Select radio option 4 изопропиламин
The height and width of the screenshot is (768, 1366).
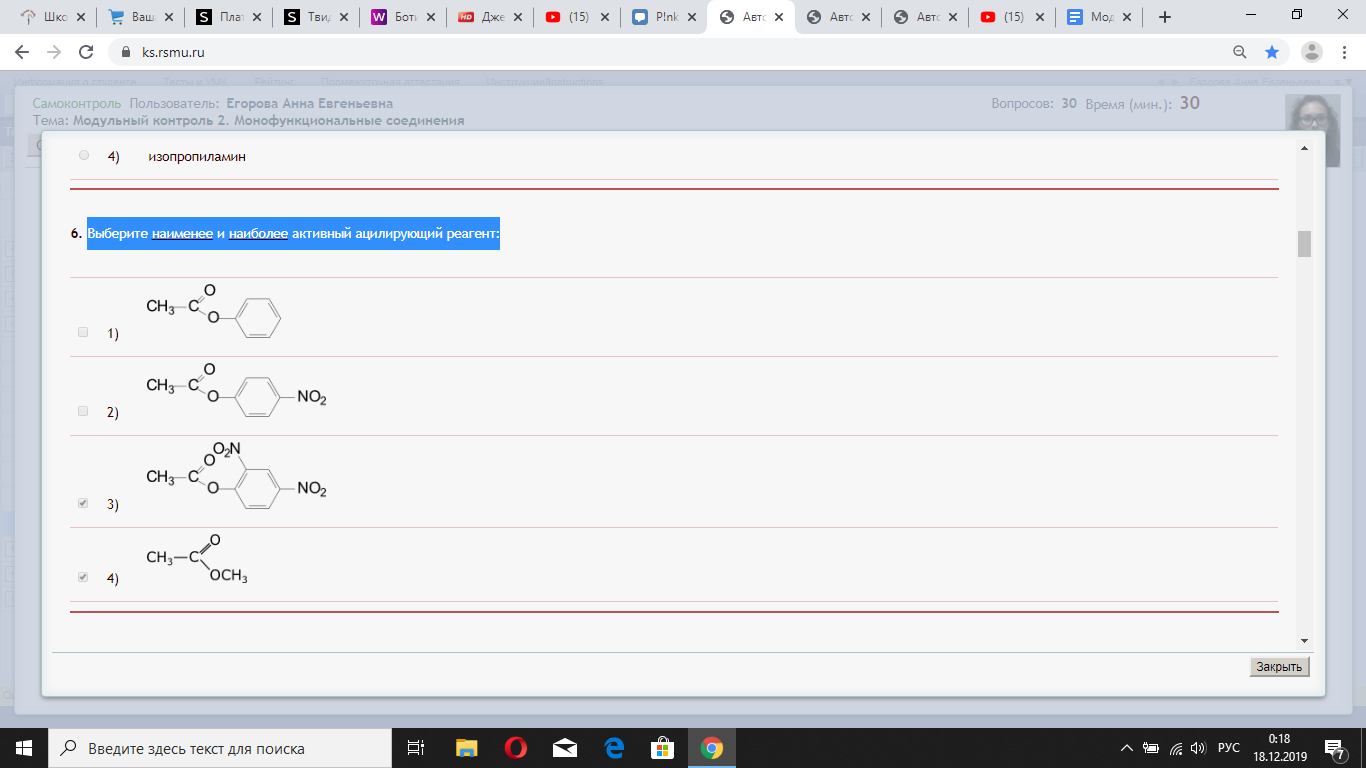83,155
